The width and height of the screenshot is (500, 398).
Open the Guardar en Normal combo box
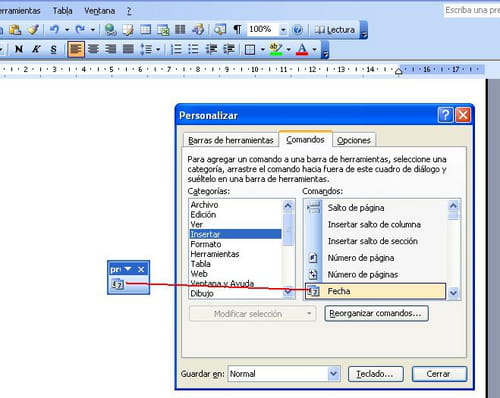pyautogui.click(x=284, y=374)
